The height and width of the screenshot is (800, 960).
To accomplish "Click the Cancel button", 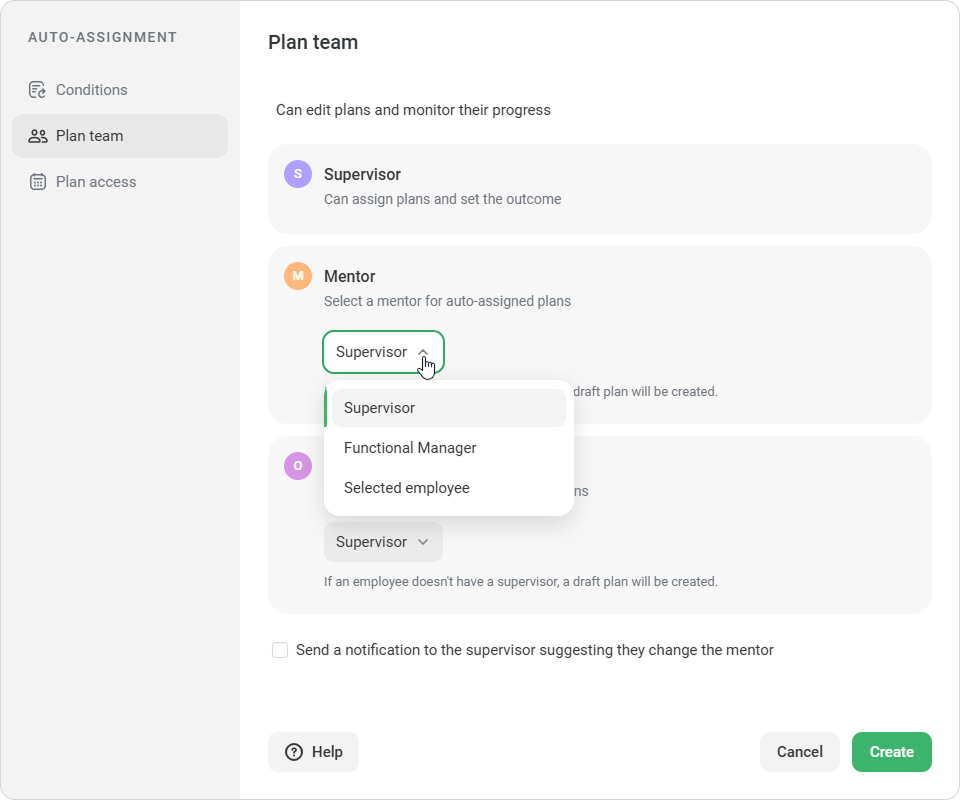I will pyautogui.click(x=800, y=752).
